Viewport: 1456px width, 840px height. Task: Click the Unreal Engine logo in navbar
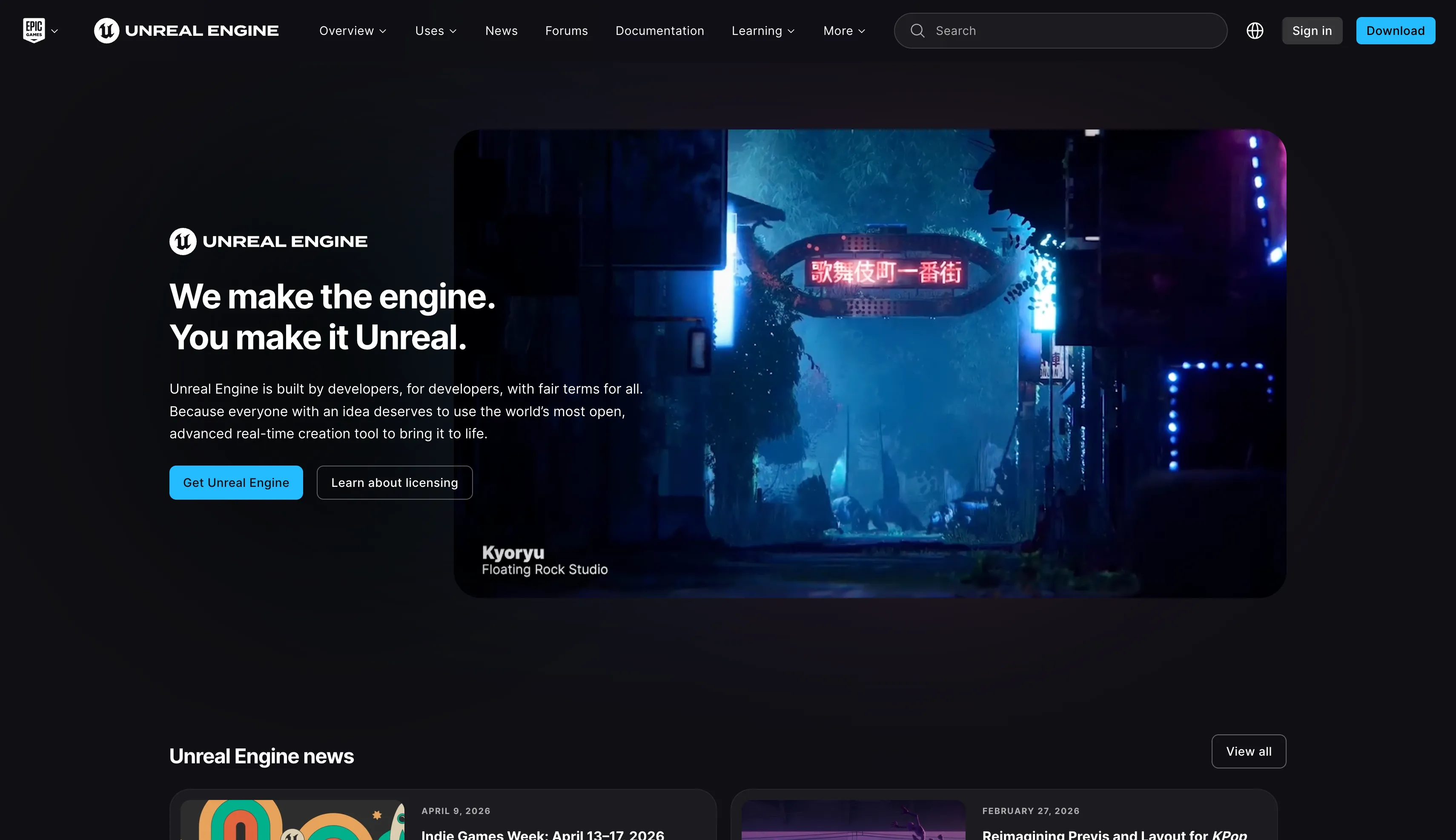pyautogui.click(x=186, y=31)
